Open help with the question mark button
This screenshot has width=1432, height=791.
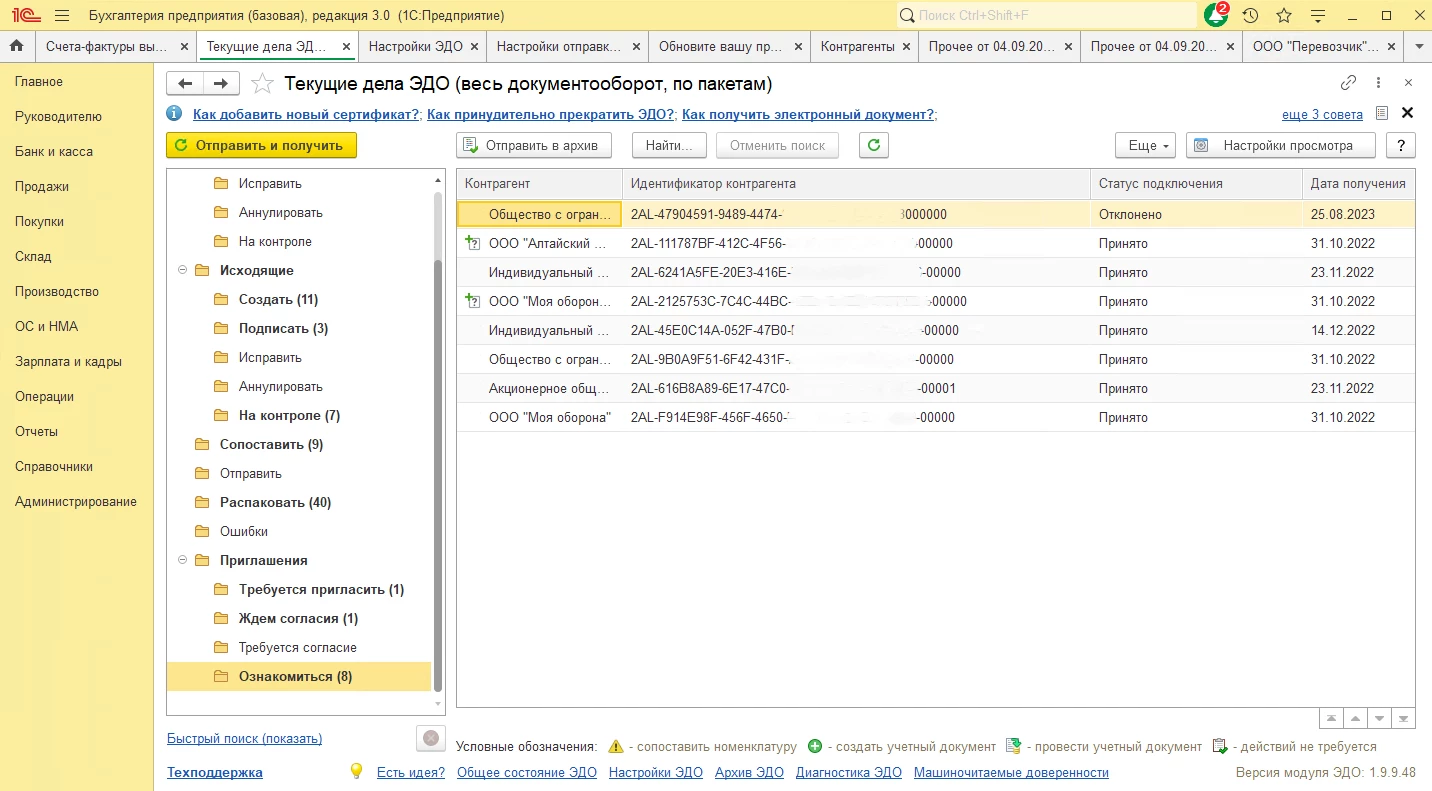pos(1401,145)
